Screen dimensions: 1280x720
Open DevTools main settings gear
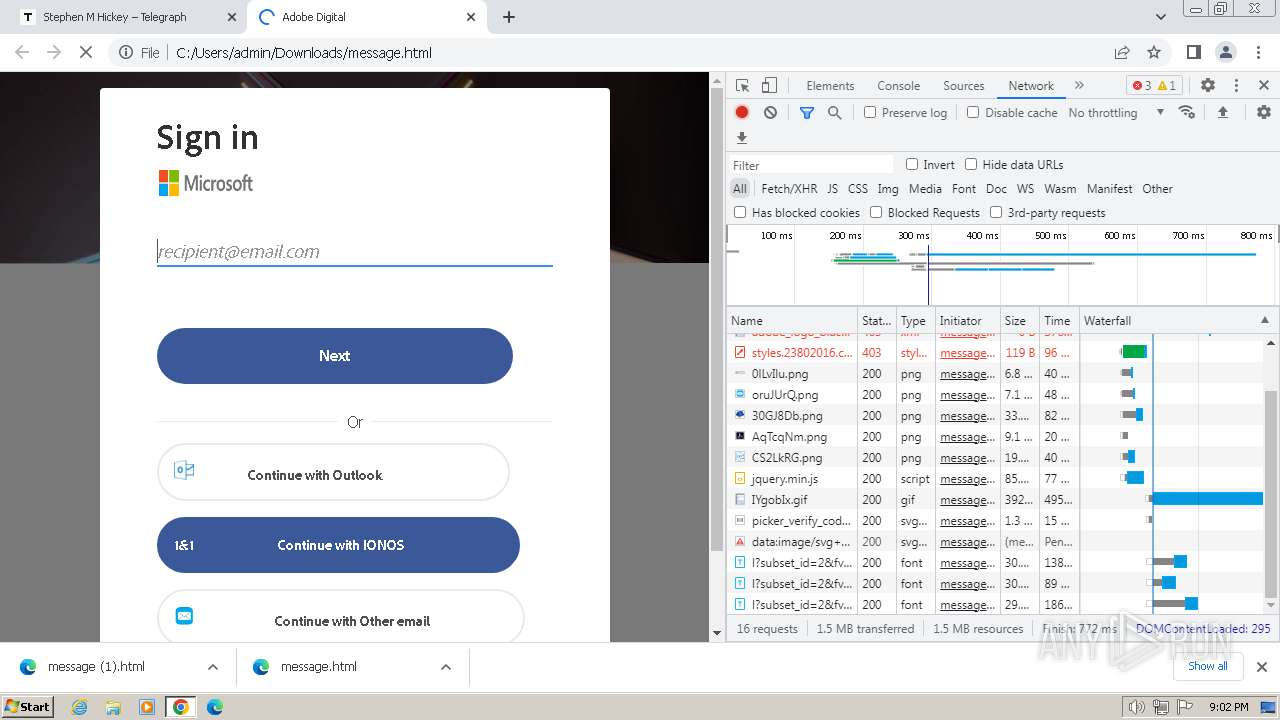point(1208,86)
